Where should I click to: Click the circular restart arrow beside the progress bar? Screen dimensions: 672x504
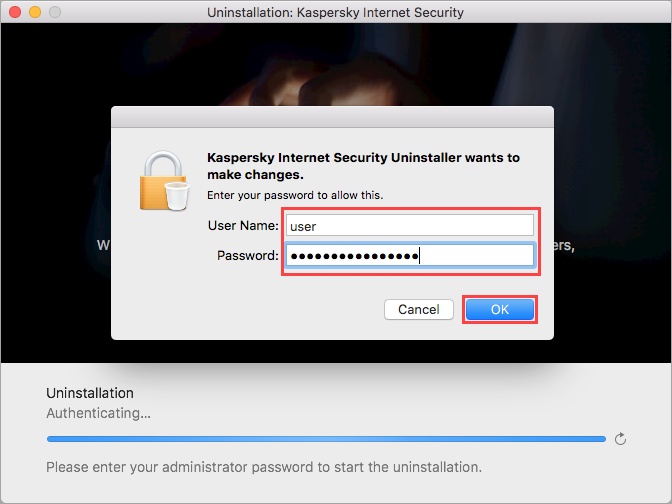pos(620,439)
